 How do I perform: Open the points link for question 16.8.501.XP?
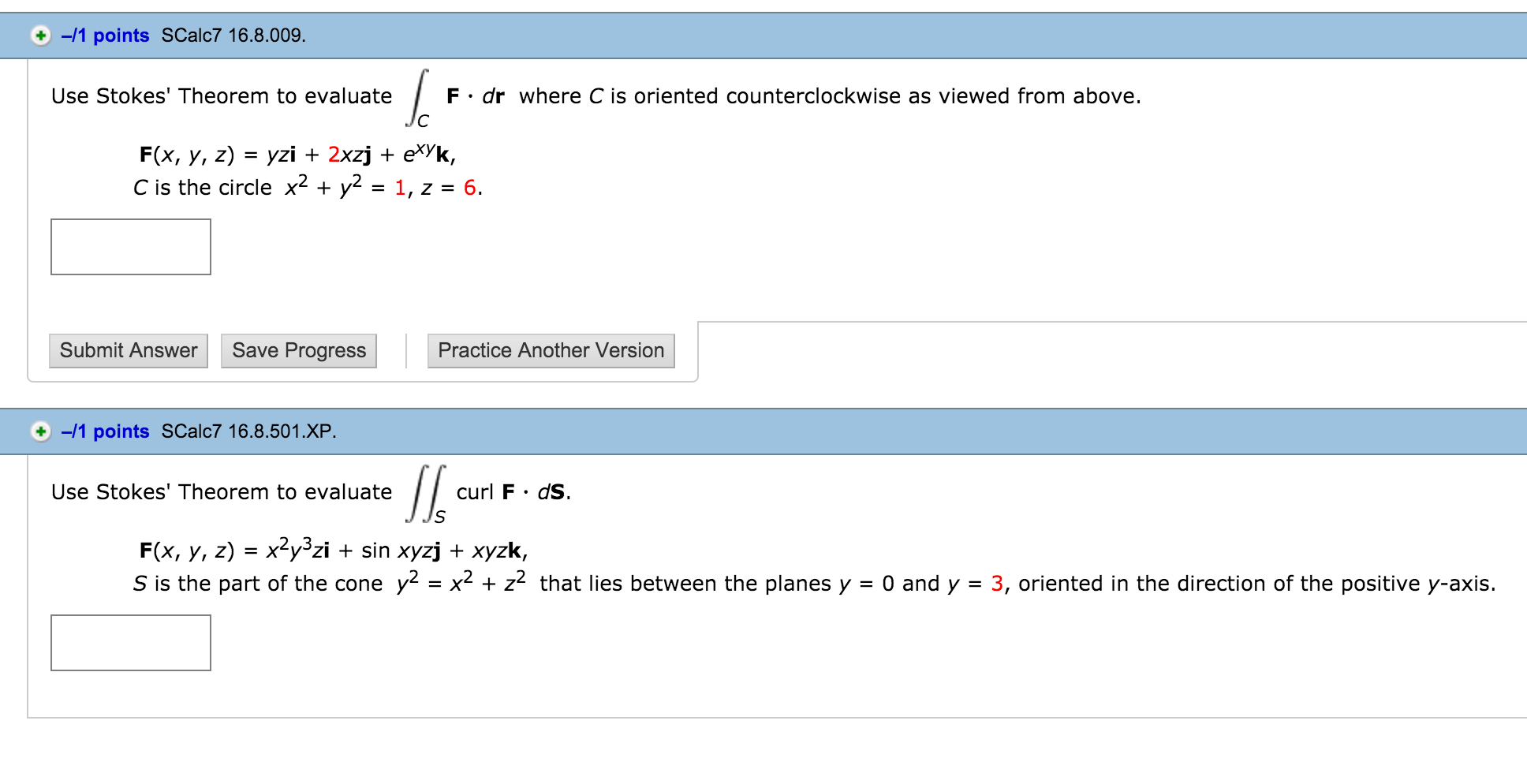tap(106, 431)
